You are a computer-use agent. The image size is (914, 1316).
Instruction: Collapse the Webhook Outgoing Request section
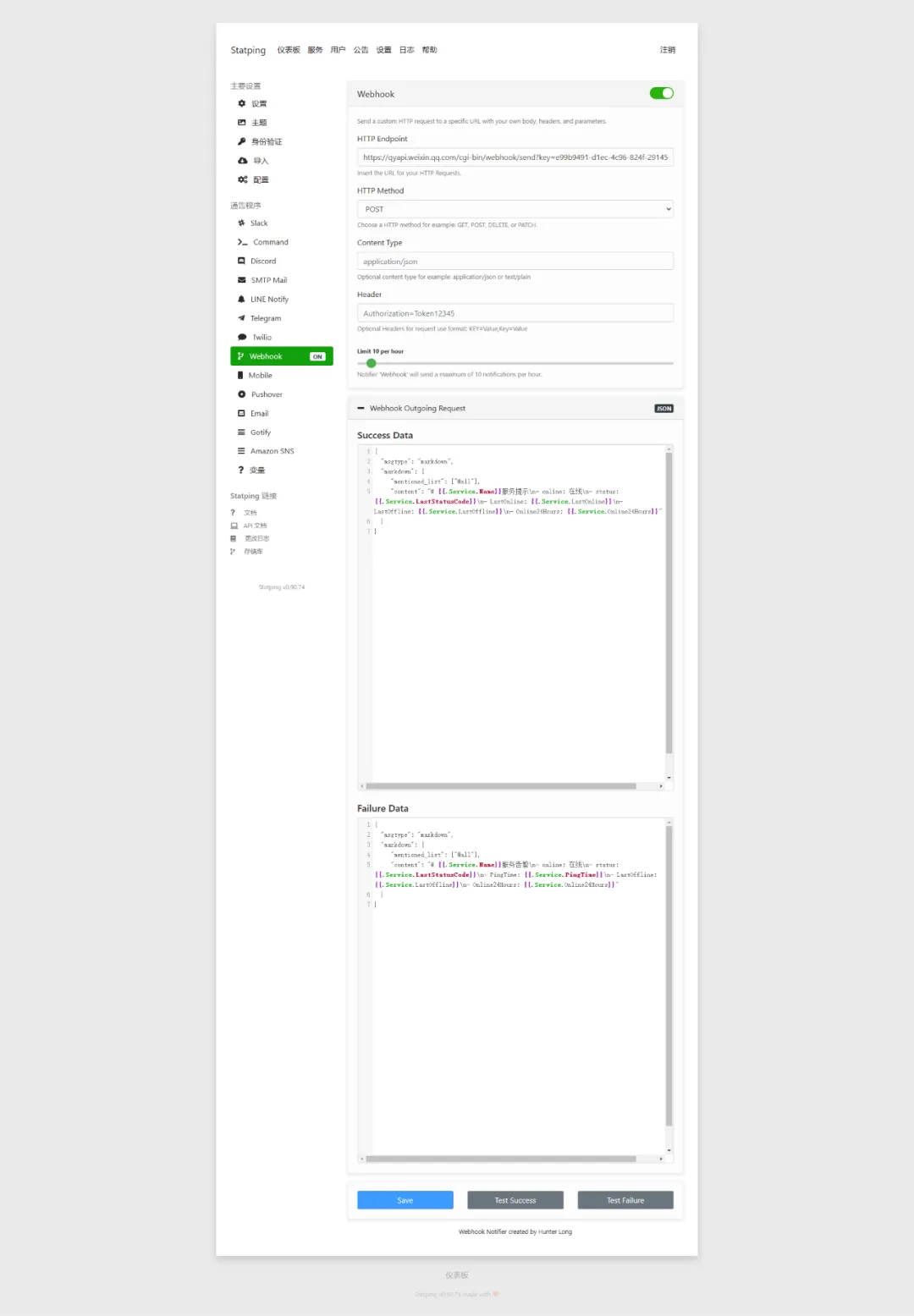361,409
